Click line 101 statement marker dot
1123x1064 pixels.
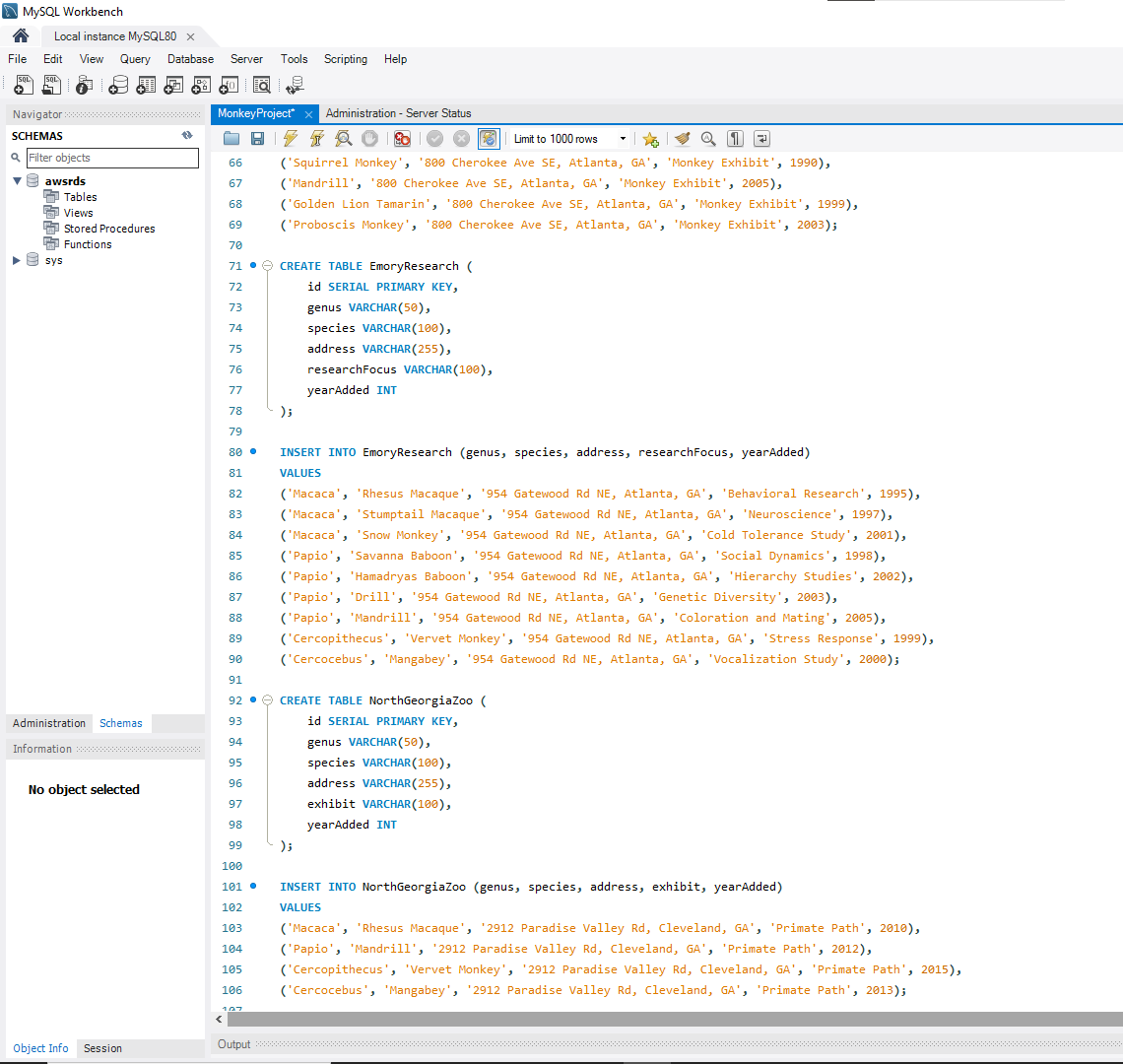[x=253, y=886]
